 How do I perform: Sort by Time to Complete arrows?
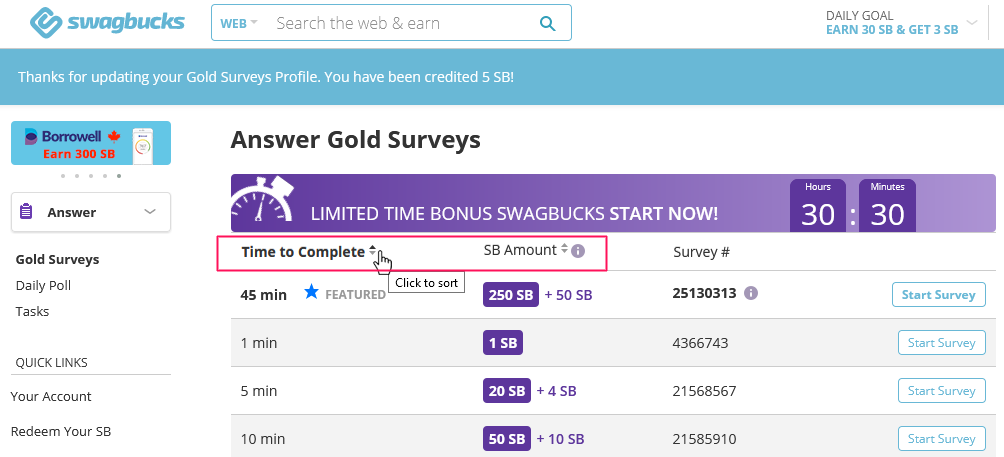[x=373, y=251]
